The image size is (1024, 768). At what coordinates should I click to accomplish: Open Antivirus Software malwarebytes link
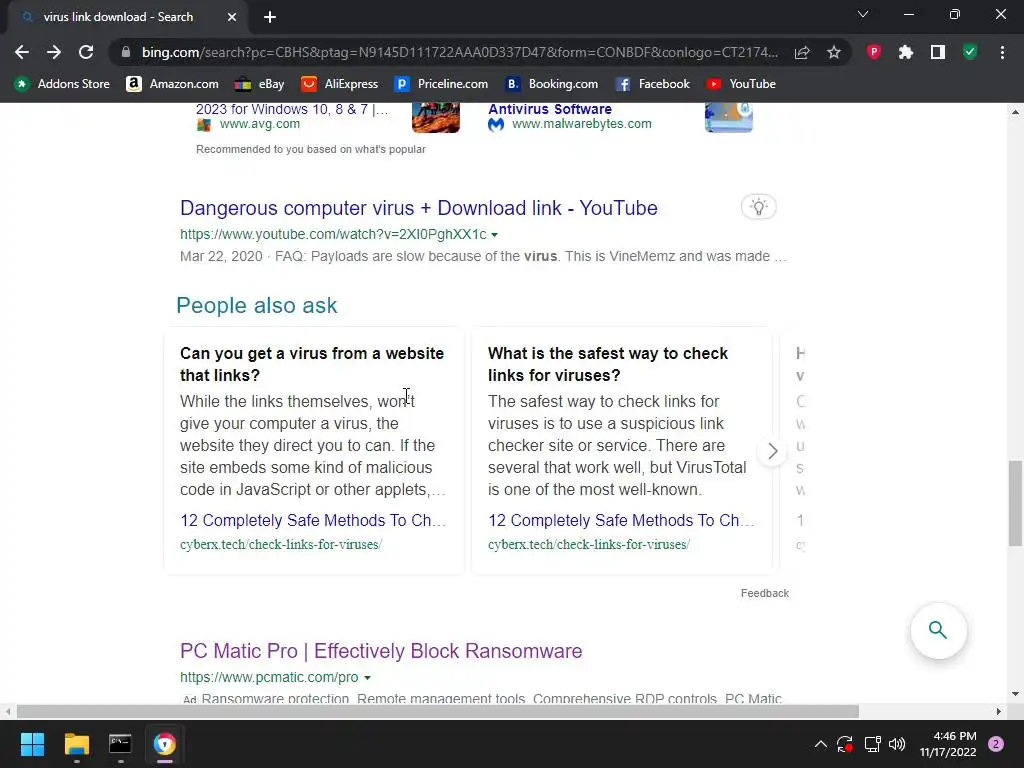[x=550, y=109]
